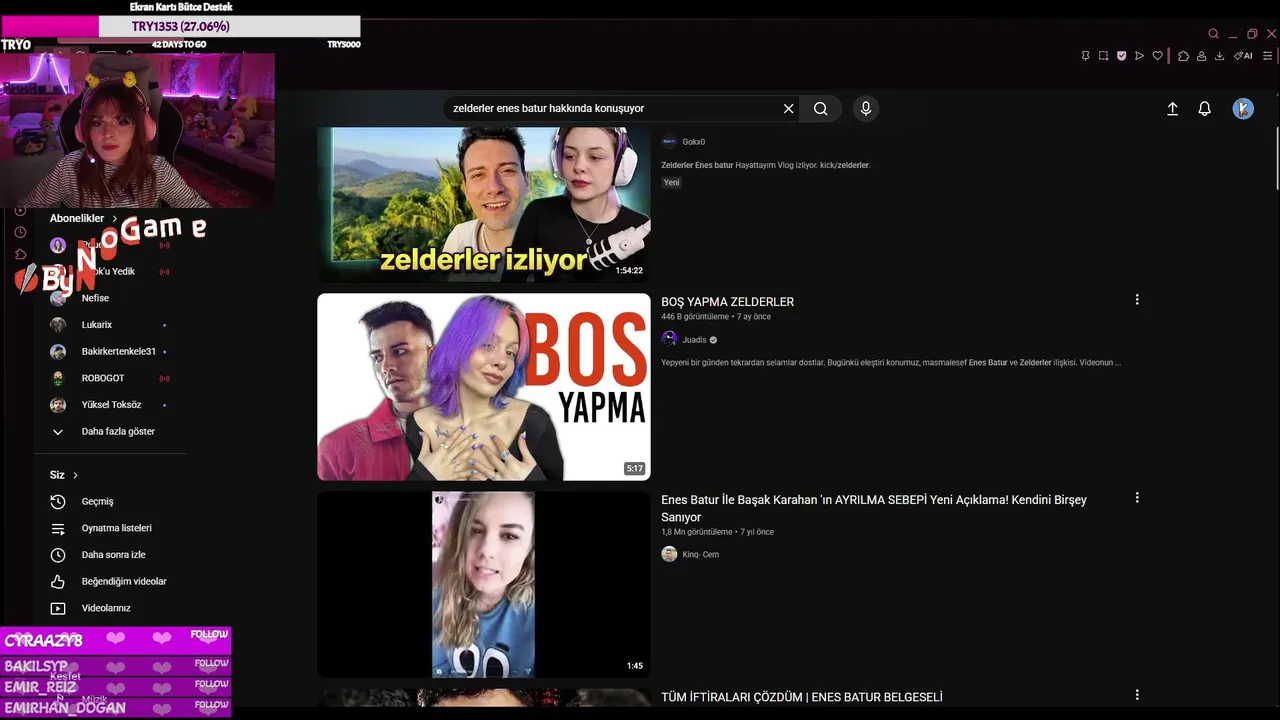Open the Gokx0 channel link
The width and height of the screenshot is (1280, 720).
[693, 142]
